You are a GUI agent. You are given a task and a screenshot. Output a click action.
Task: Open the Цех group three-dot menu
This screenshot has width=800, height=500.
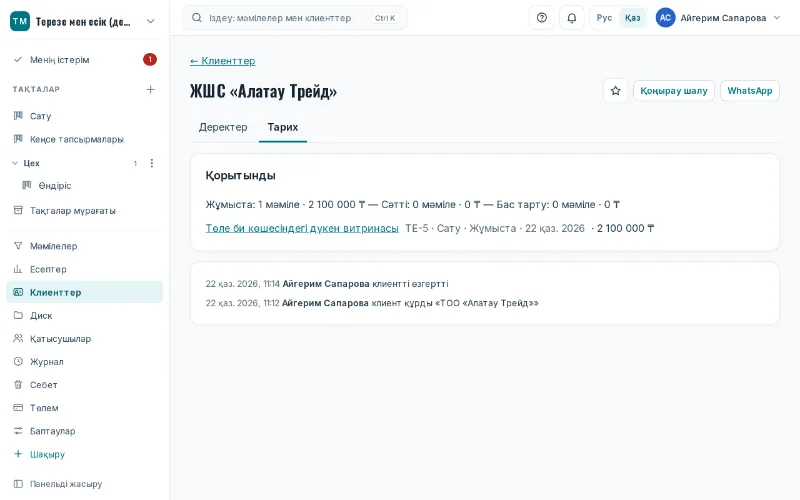point(152,163)
